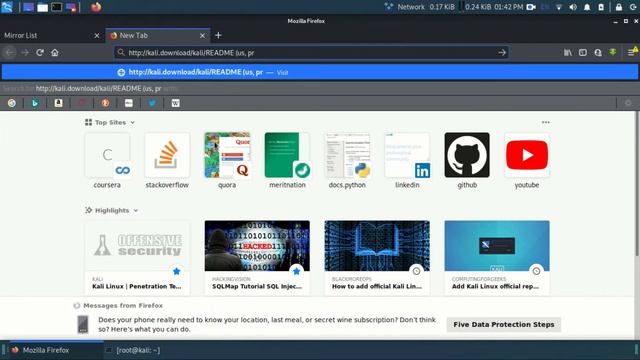The image size is (640, 360).
Task: Close the Mirror List tab
Action: pos(97,36)
